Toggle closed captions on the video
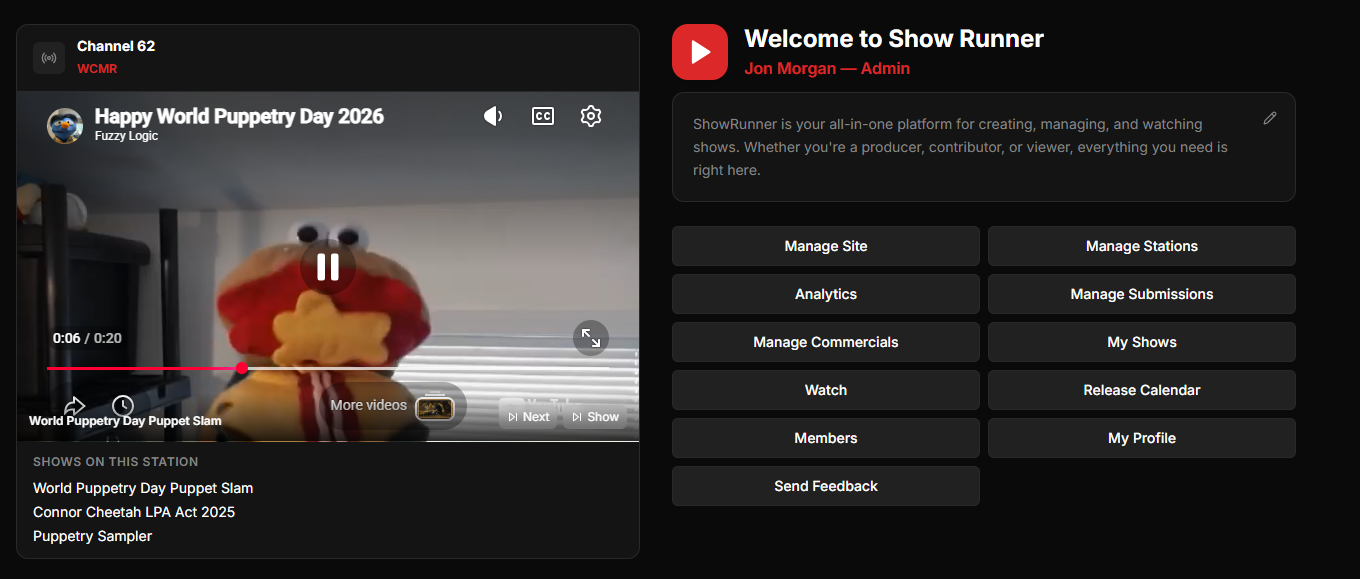 542,116
